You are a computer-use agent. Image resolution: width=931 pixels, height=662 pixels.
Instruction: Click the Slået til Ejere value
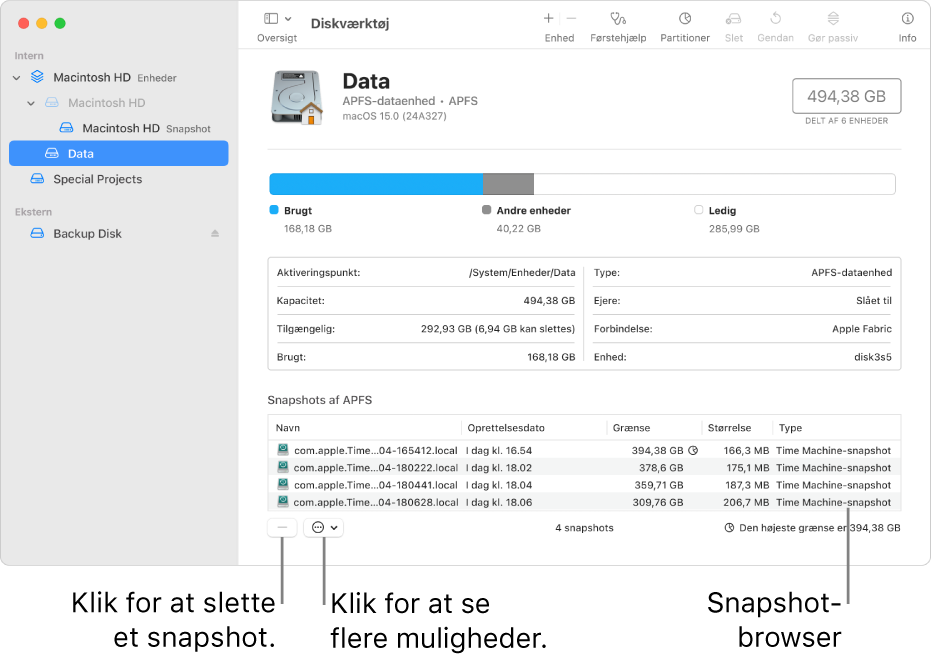click(874, 301)
